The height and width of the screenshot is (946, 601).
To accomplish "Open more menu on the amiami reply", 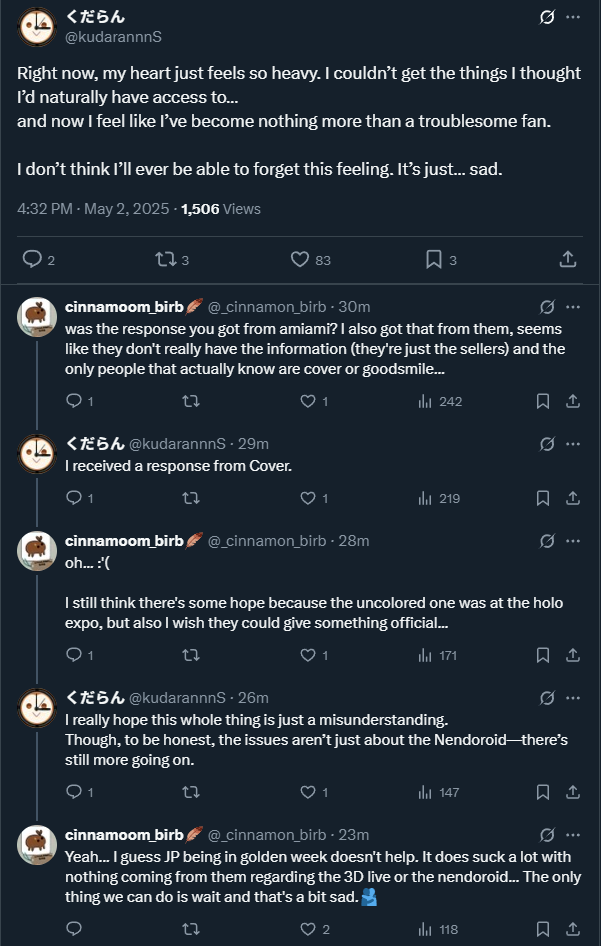I will coord(573,306).
